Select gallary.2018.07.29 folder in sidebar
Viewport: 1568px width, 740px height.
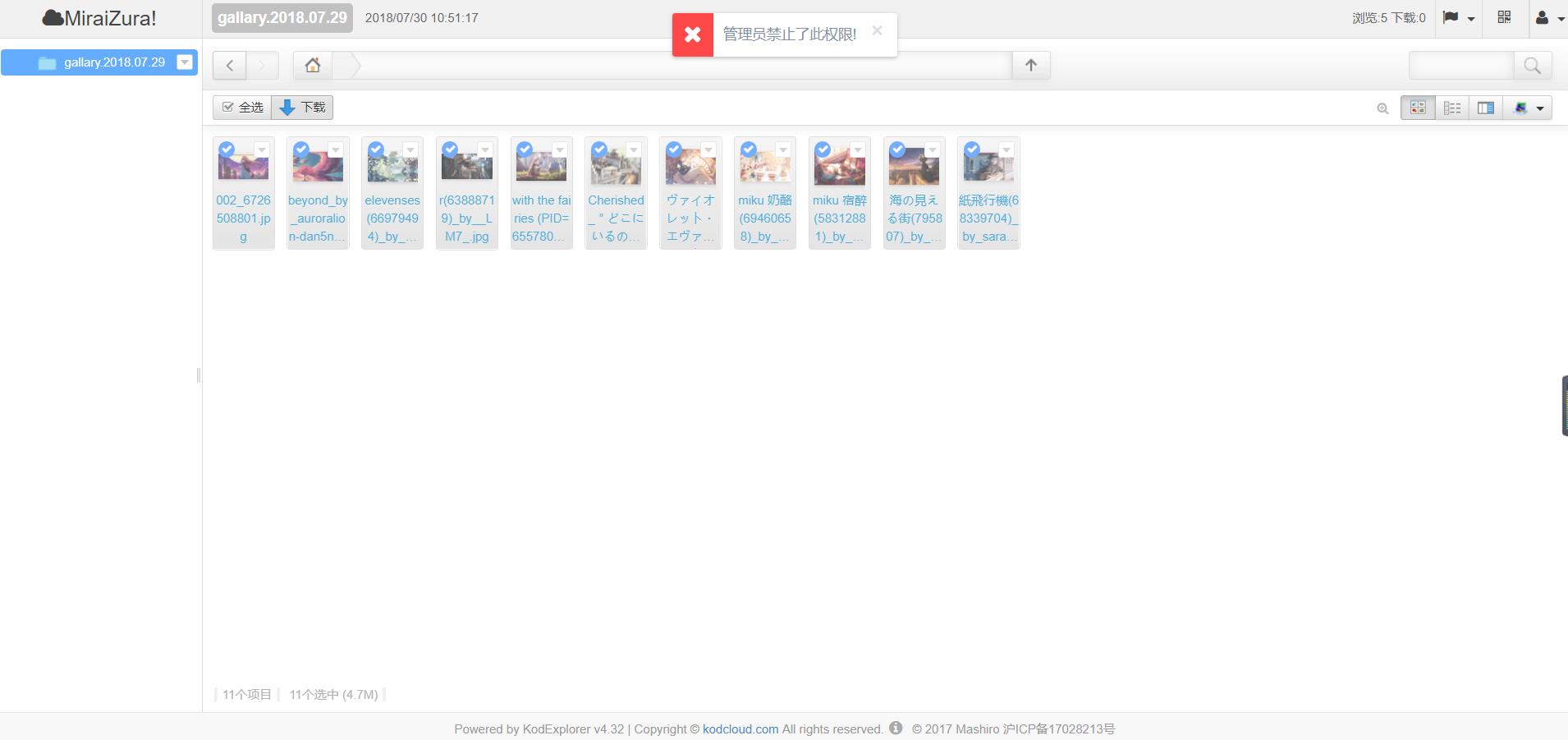[99, 62]
